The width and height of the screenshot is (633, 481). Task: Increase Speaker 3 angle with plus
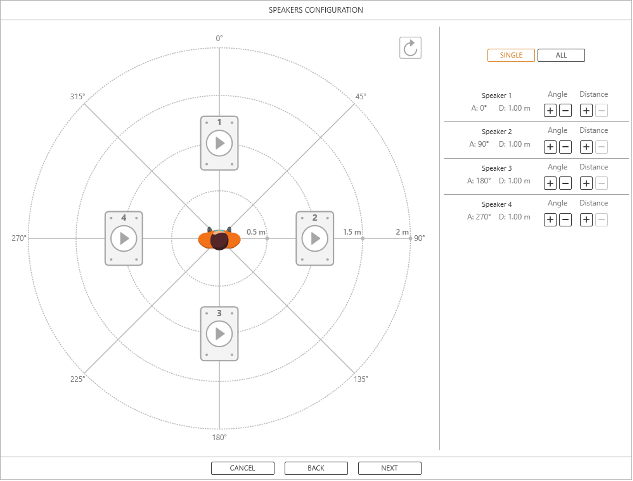pyautogui.click(x=550, y=183)
